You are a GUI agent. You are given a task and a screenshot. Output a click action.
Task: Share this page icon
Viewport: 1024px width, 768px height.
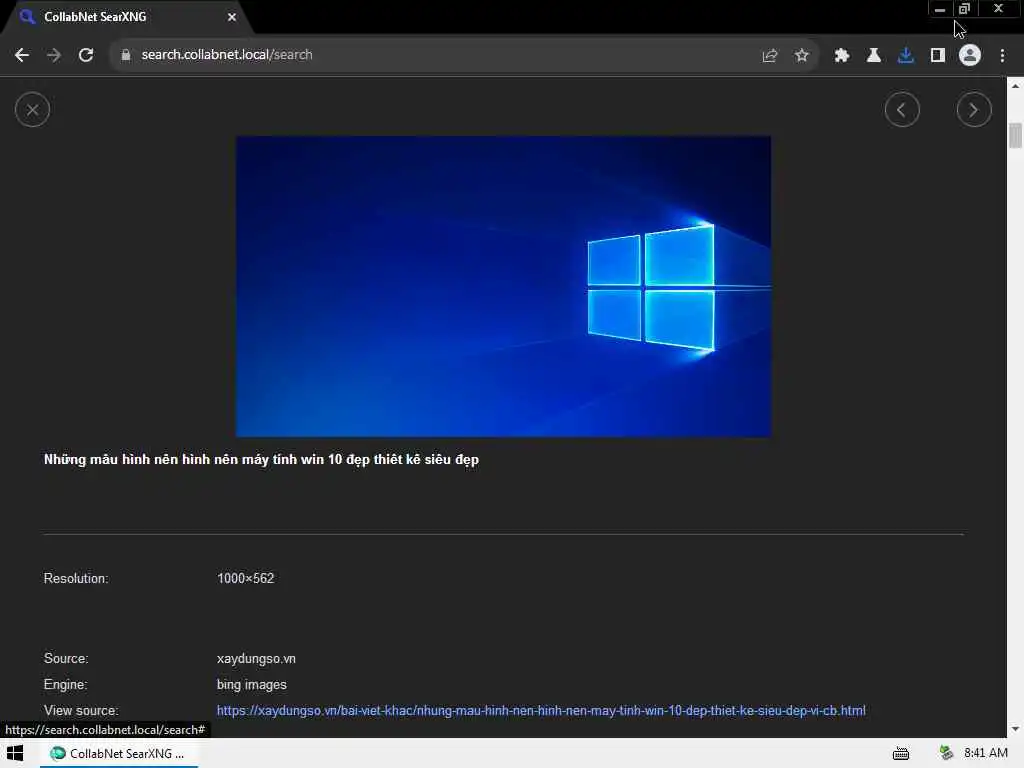click(x=770, y=56)
